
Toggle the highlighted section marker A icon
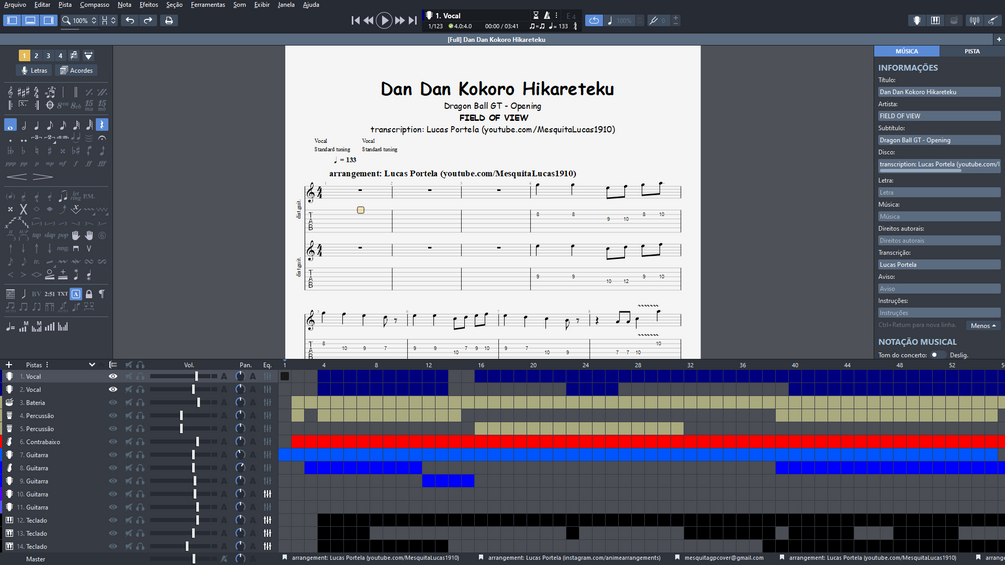[x=76, y=294]
